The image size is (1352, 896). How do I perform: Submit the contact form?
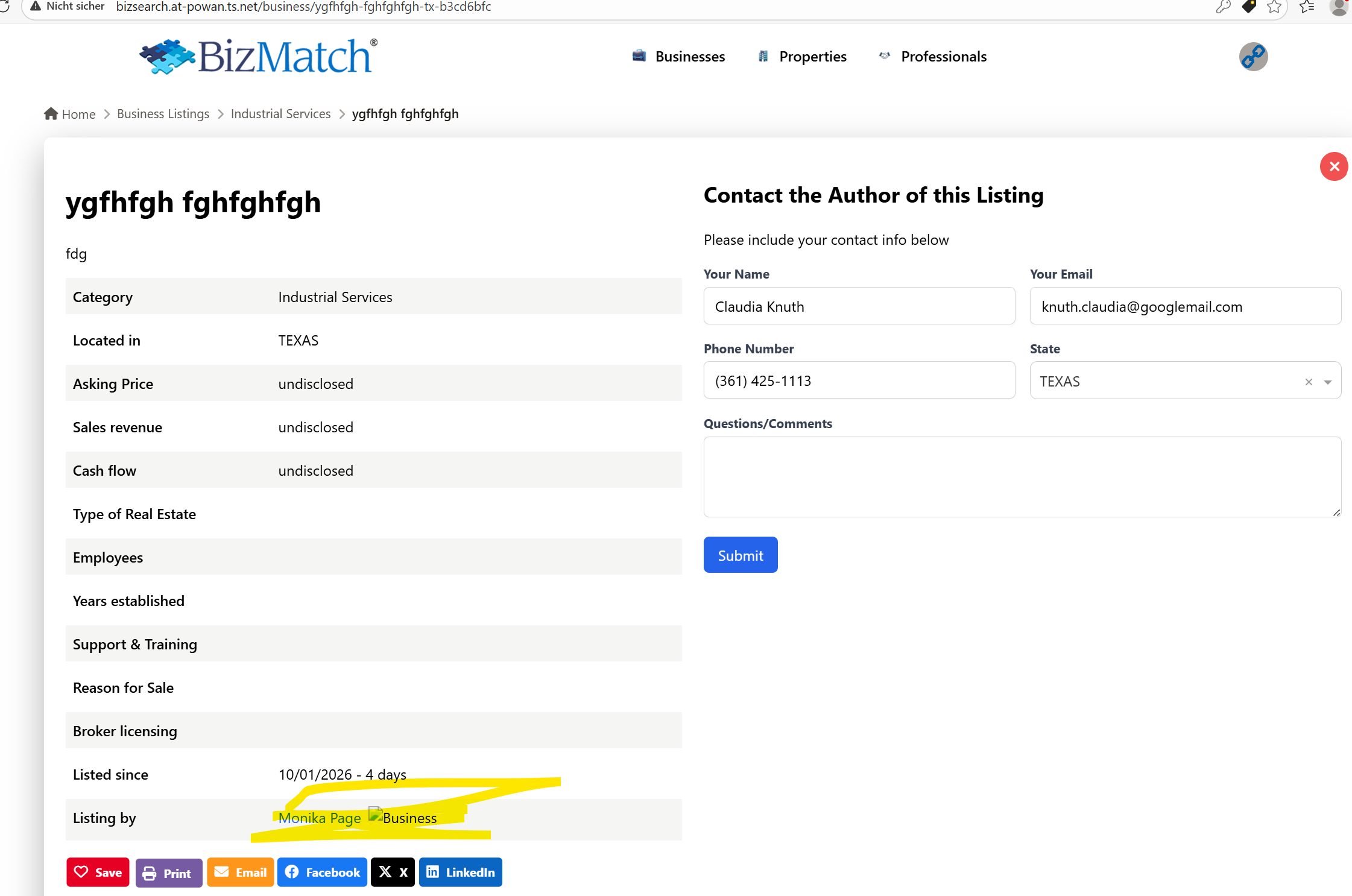pos(740,555)
